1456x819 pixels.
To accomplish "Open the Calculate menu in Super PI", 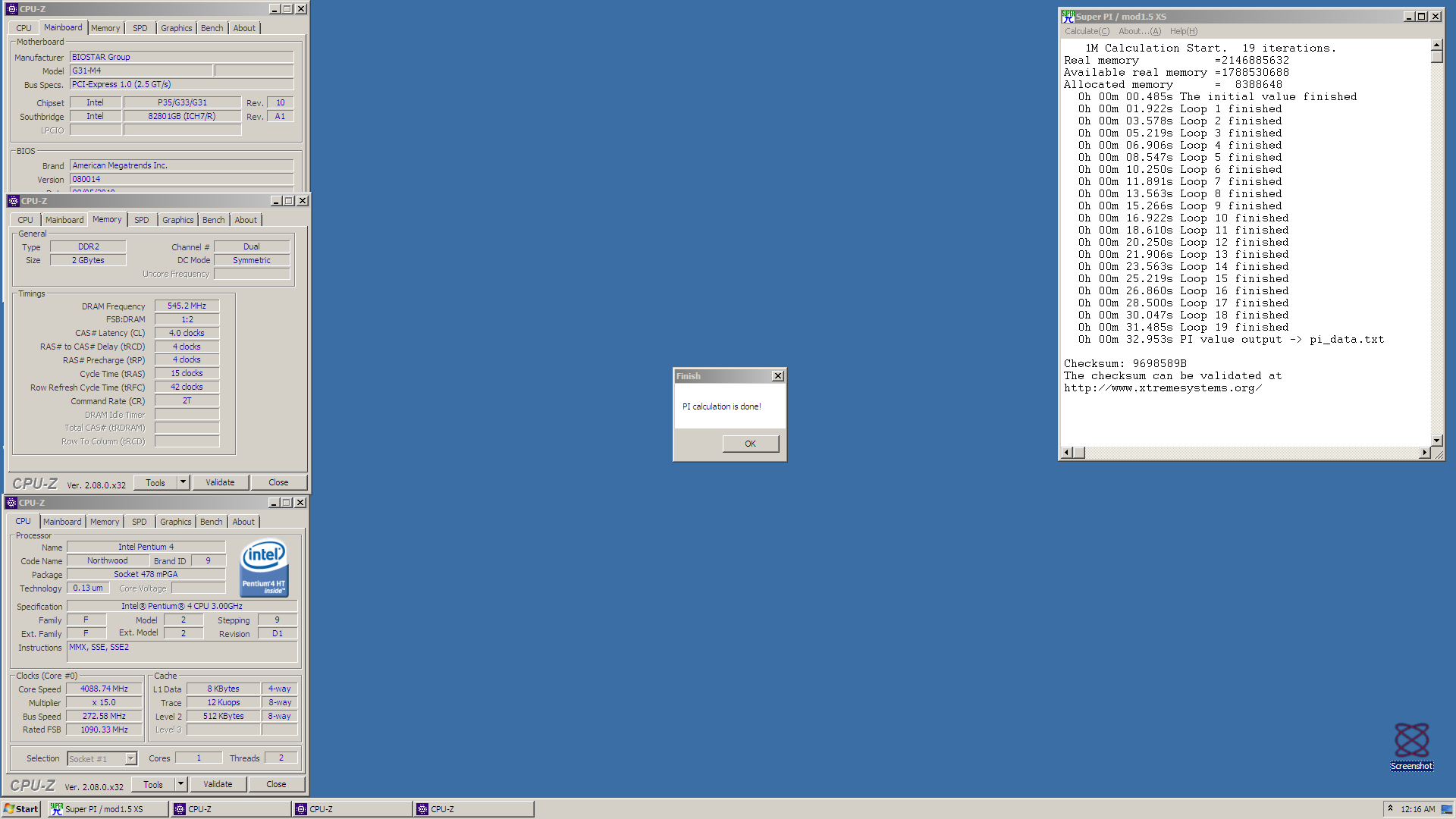I will click(x=1087, y=31).
